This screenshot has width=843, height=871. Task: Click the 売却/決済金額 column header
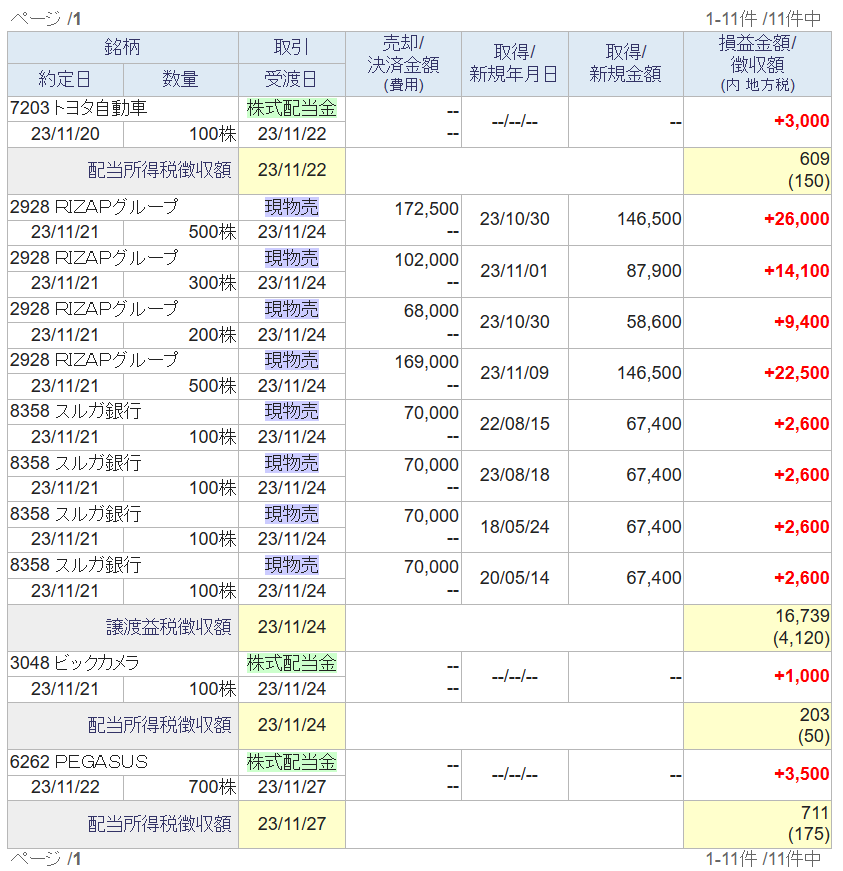click(403, 64)
